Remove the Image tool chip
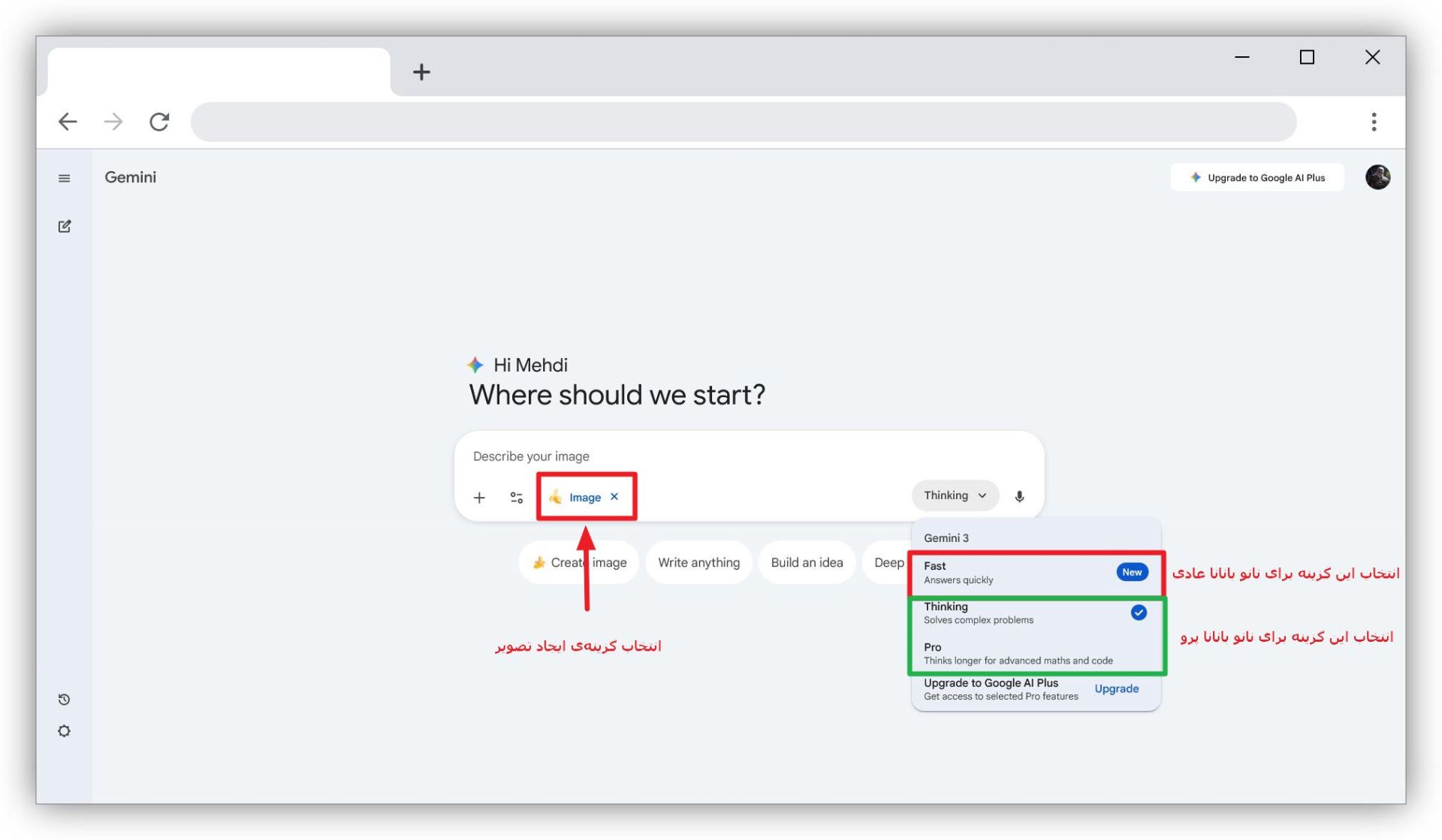 click(614, 497)
